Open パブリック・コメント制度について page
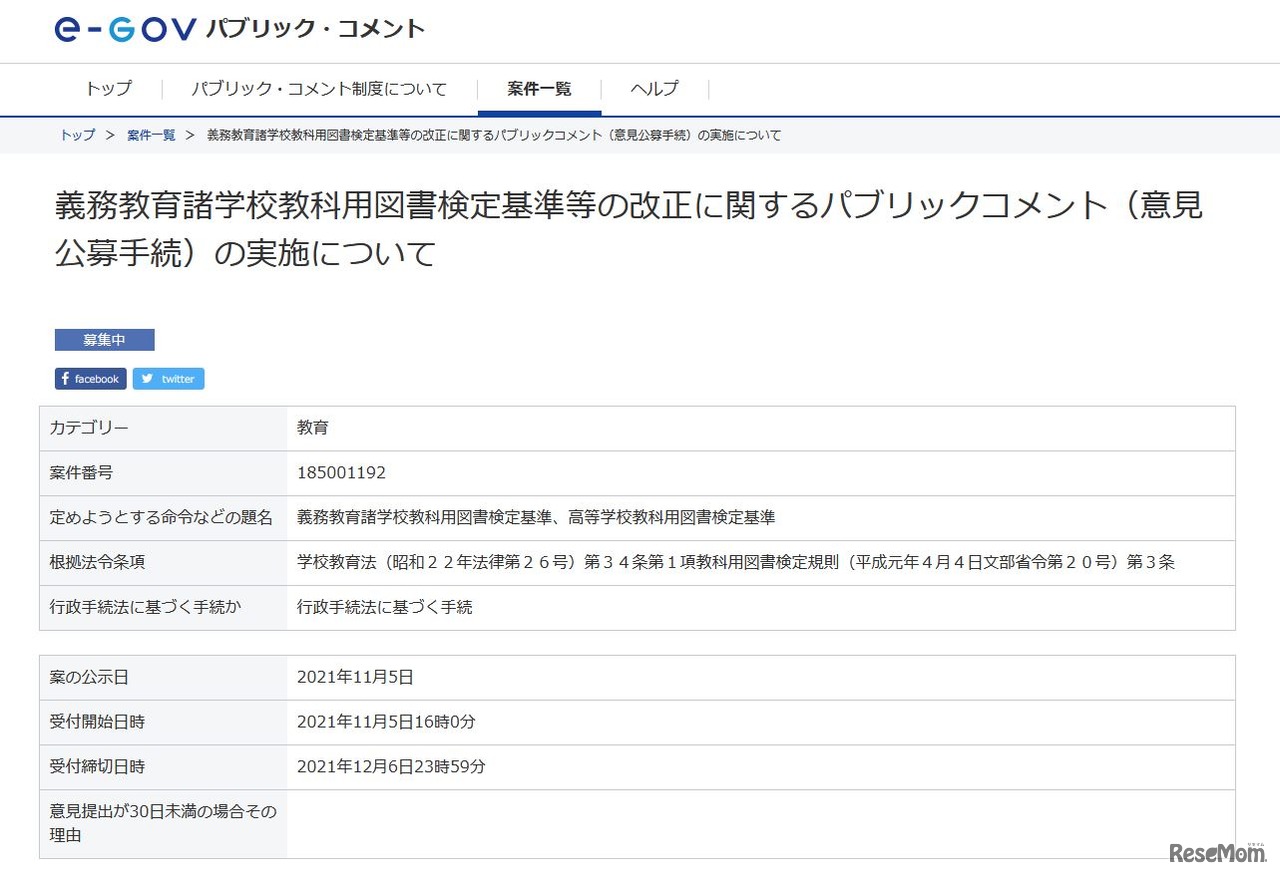 pyautogui.click(x=318, y=88)
